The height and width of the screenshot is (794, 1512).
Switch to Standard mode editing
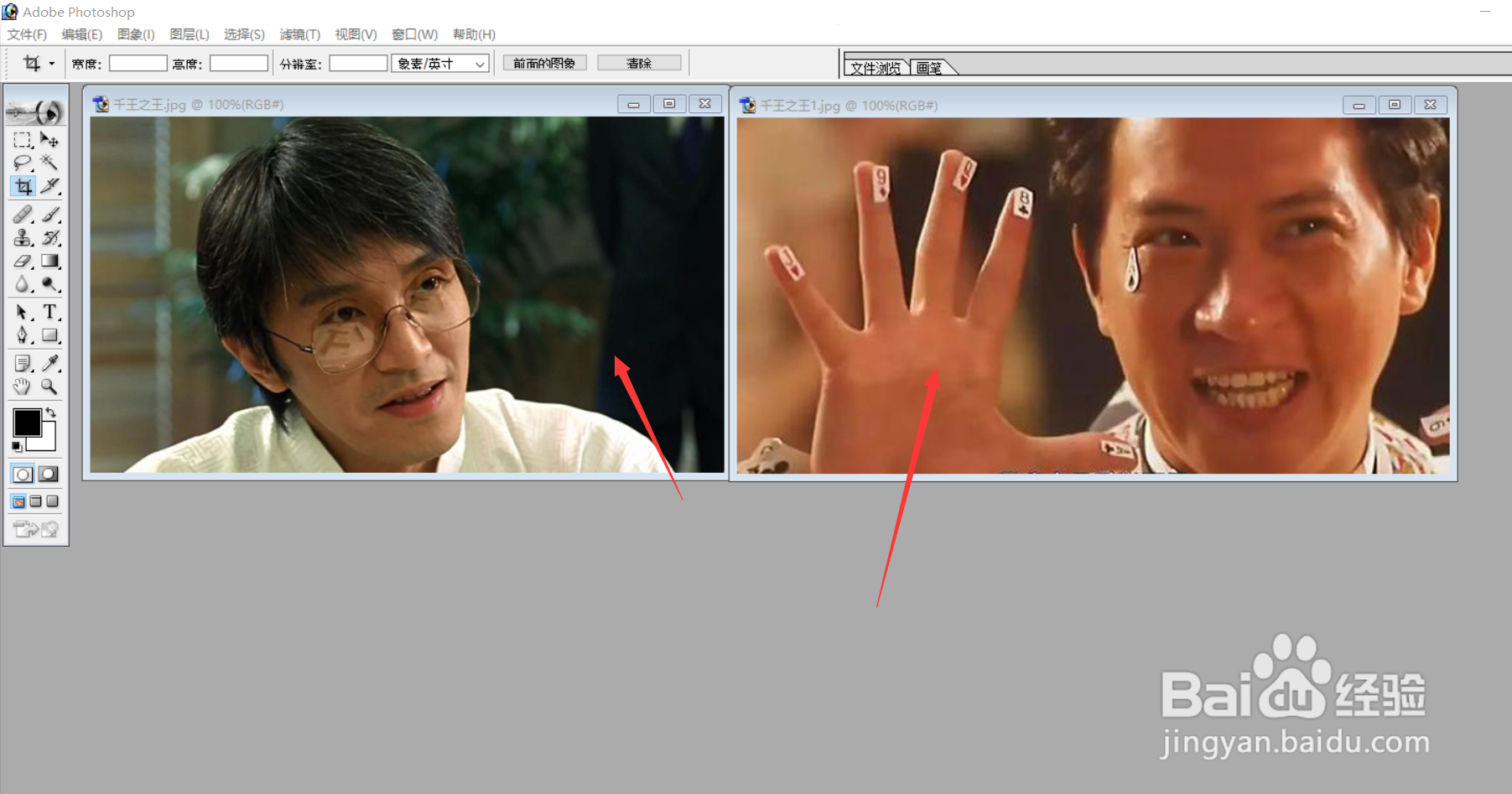[23, 475]
